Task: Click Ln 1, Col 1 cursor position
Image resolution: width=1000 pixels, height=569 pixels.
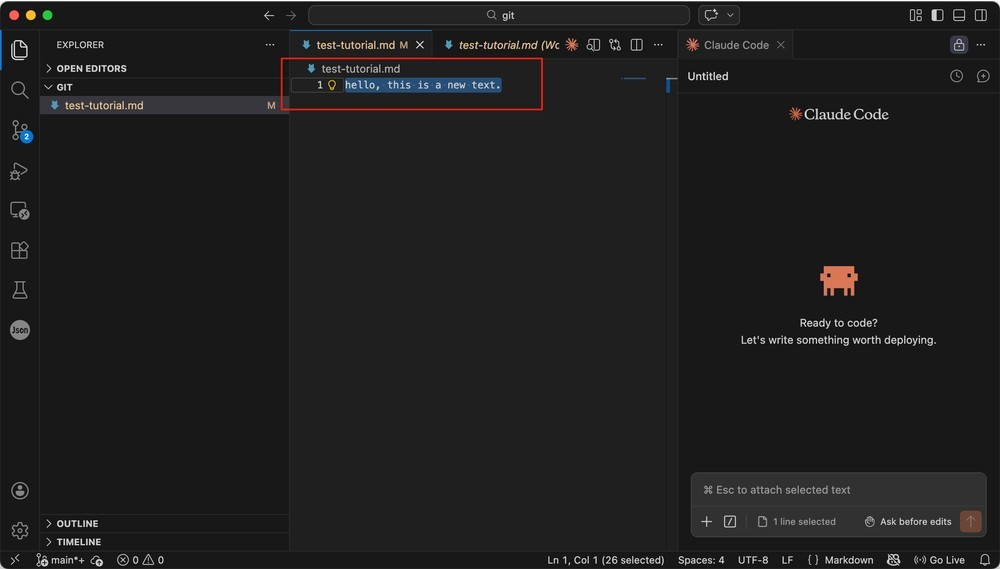Action: pos(605,560)
